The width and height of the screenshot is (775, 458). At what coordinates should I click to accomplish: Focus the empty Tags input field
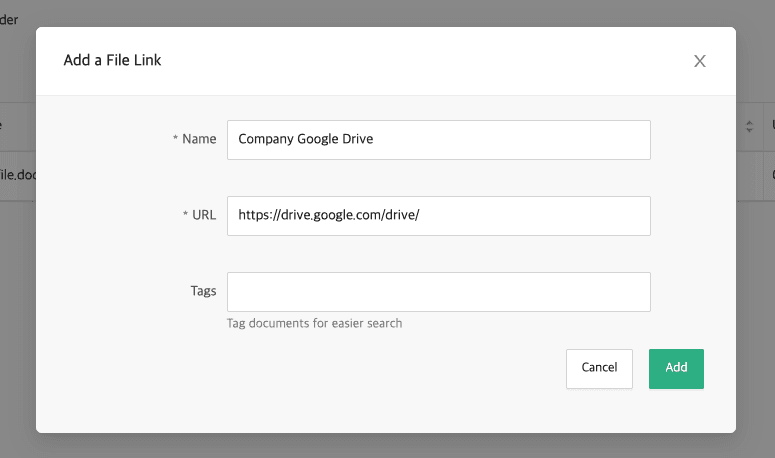coord(438,292)
